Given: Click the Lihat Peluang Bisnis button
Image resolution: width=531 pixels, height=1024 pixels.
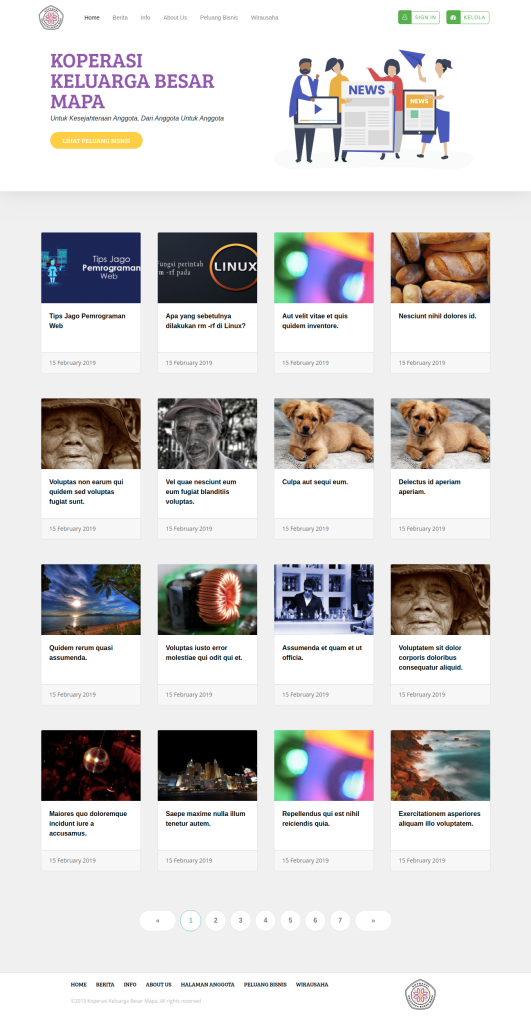Looking at the screenshot, I should tap(96, 140).
